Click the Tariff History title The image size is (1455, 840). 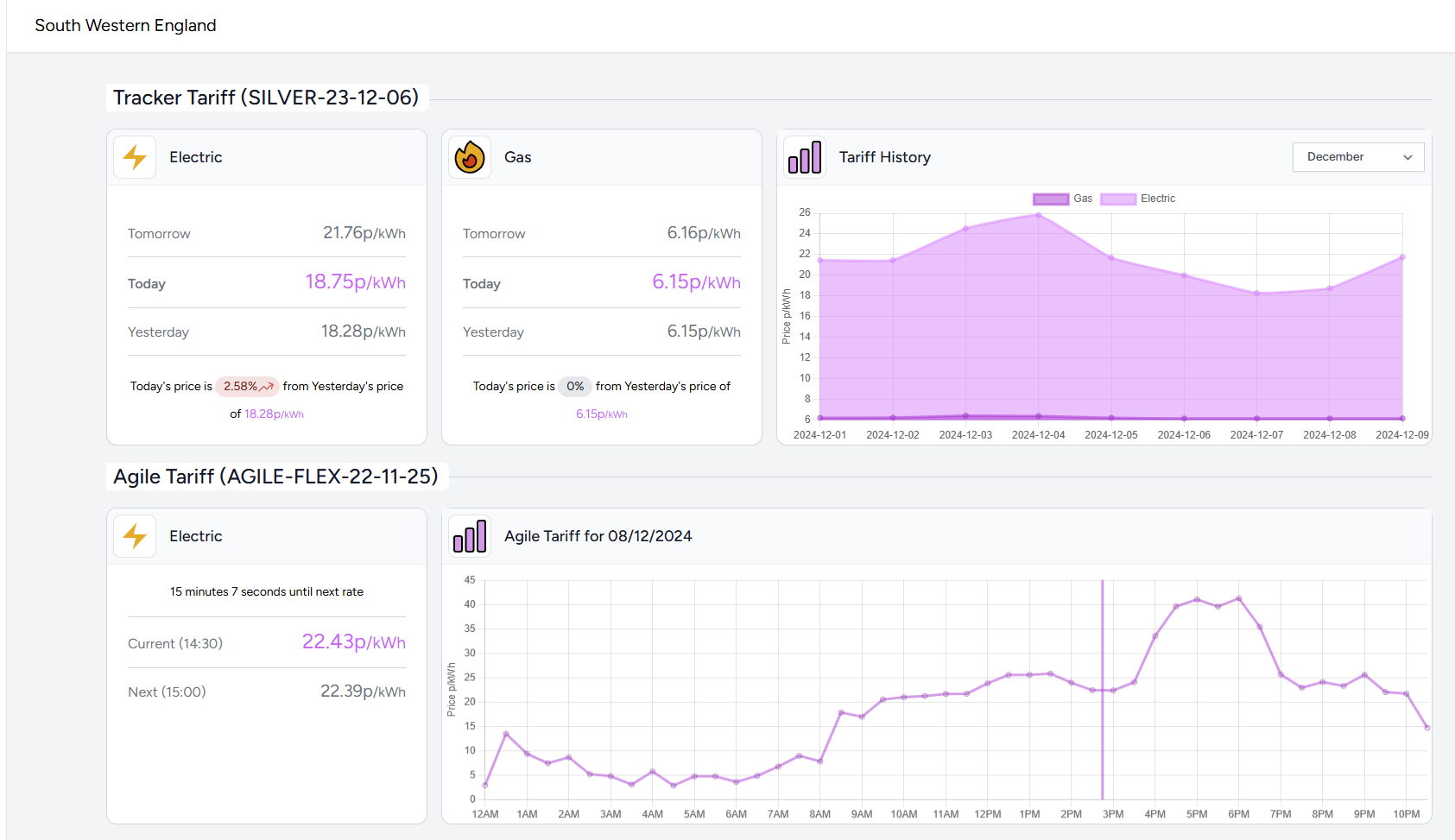(x=885, y=157)
